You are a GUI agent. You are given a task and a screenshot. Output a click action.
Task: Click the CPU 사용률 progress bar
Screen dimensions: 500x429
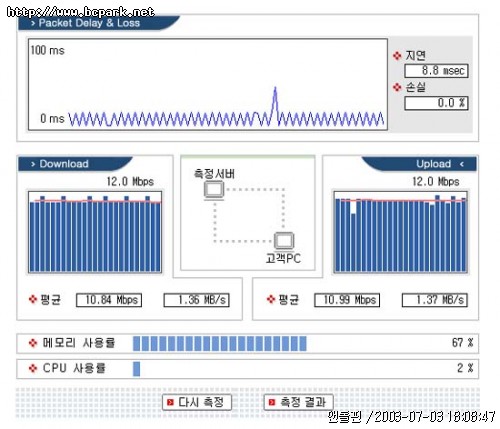pos(136,369)
